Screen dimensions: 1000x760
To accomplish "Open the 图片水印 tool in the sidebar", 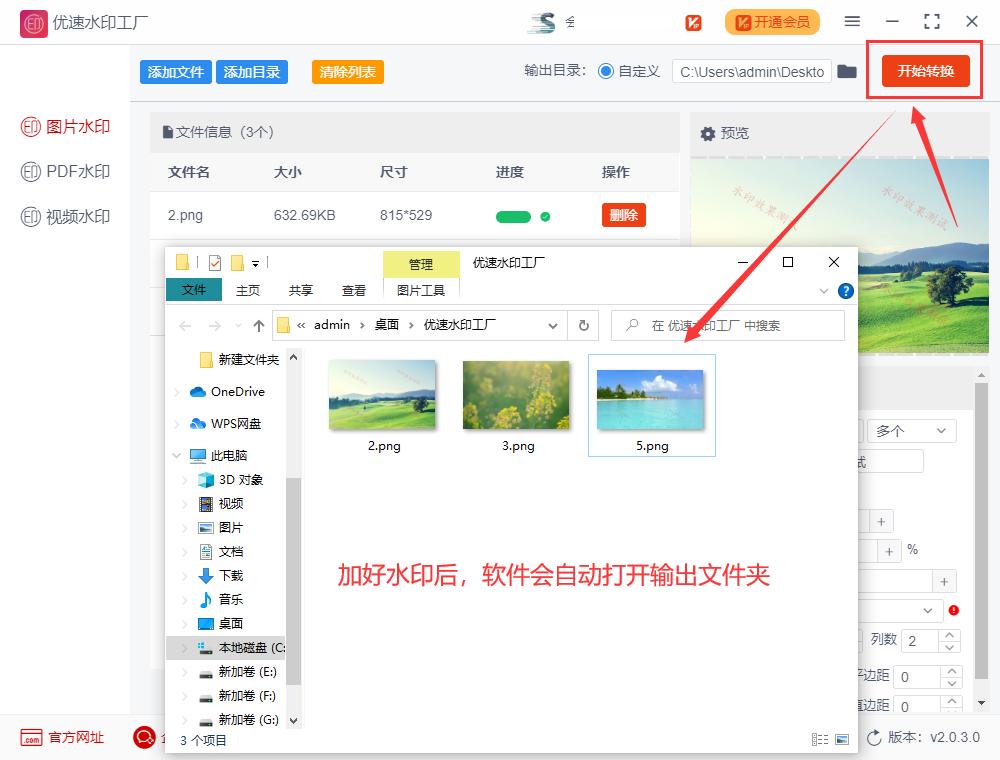I will click(x=65, y=126).
